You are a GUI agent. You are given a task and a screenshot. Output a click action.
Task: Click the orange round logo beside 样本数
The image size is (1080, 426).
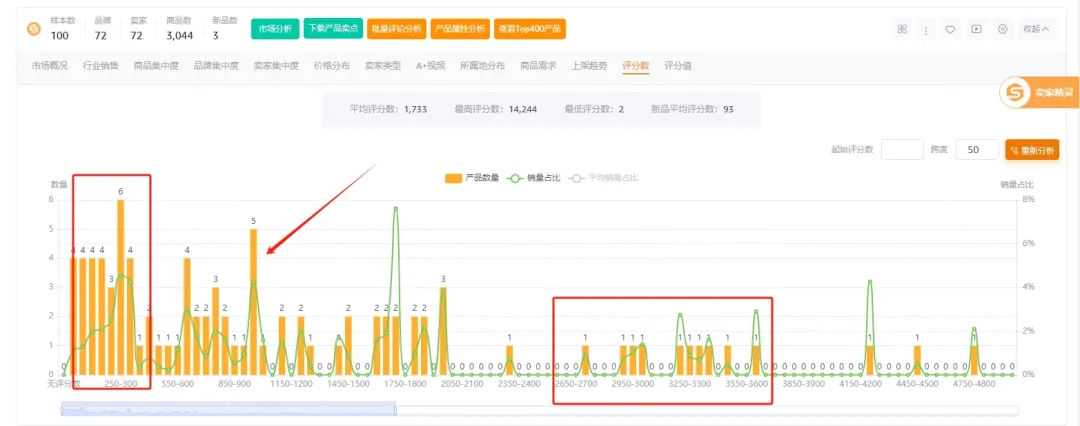tap(33, 29)
